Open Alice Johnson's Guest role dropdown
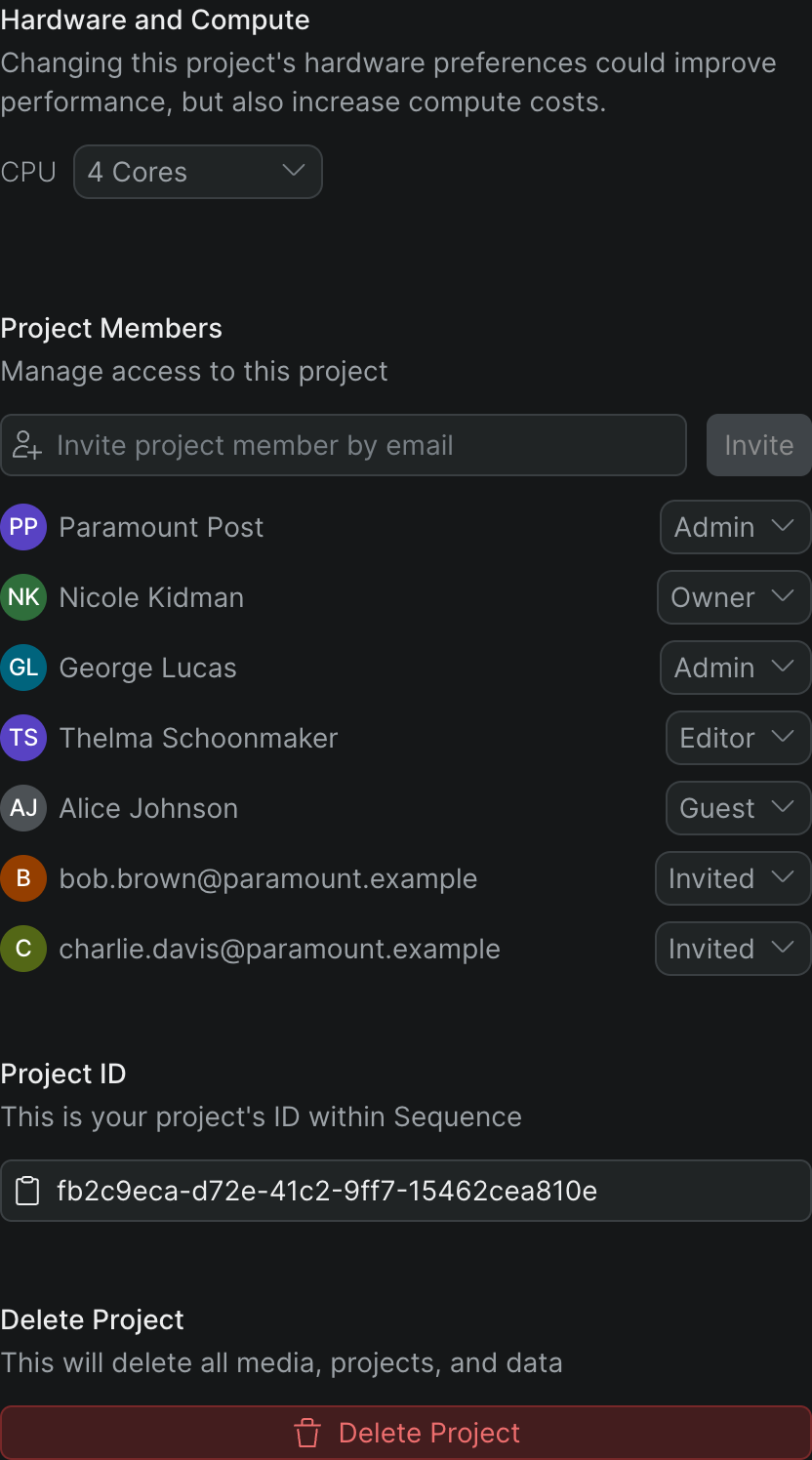 click(738, 808)
